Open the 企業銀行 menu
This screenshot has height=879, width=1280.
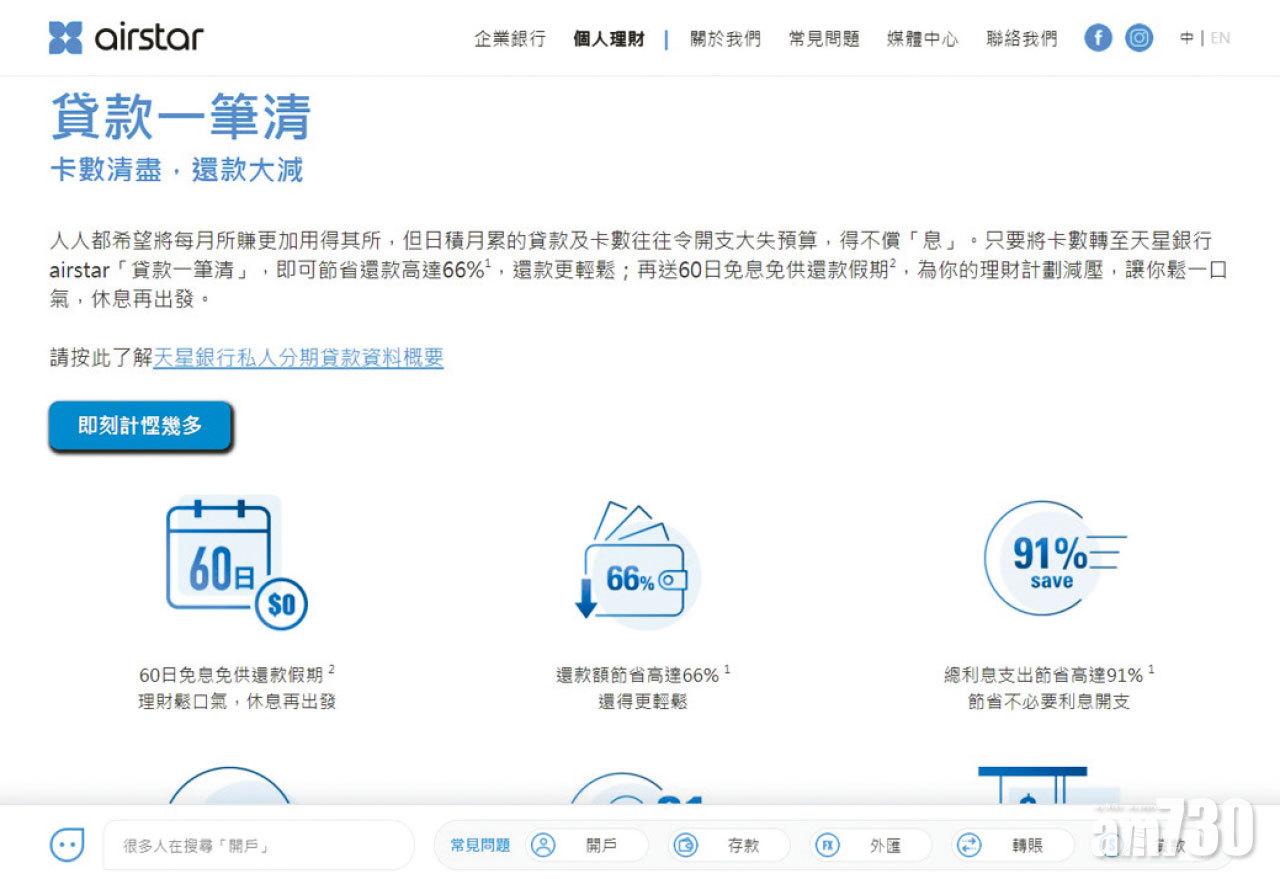(510, 39)
